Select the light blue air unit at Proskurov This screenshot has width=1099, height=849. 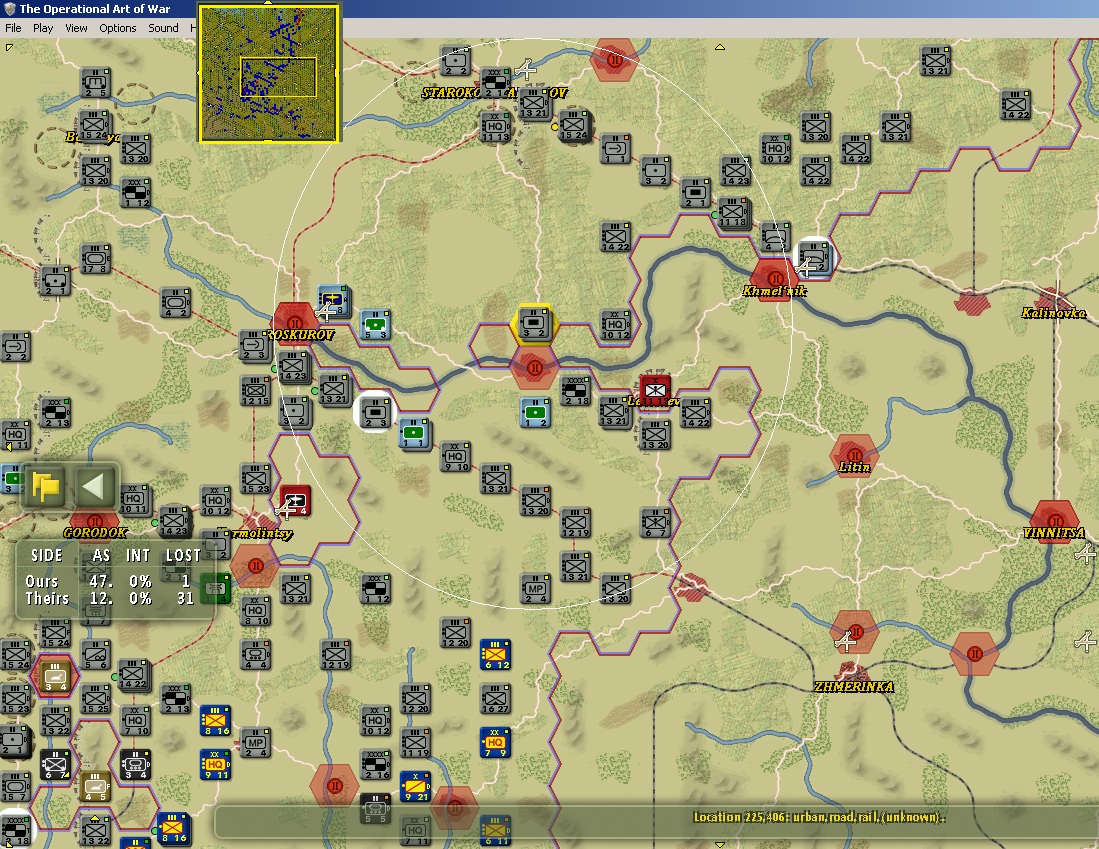pos(333,301)
